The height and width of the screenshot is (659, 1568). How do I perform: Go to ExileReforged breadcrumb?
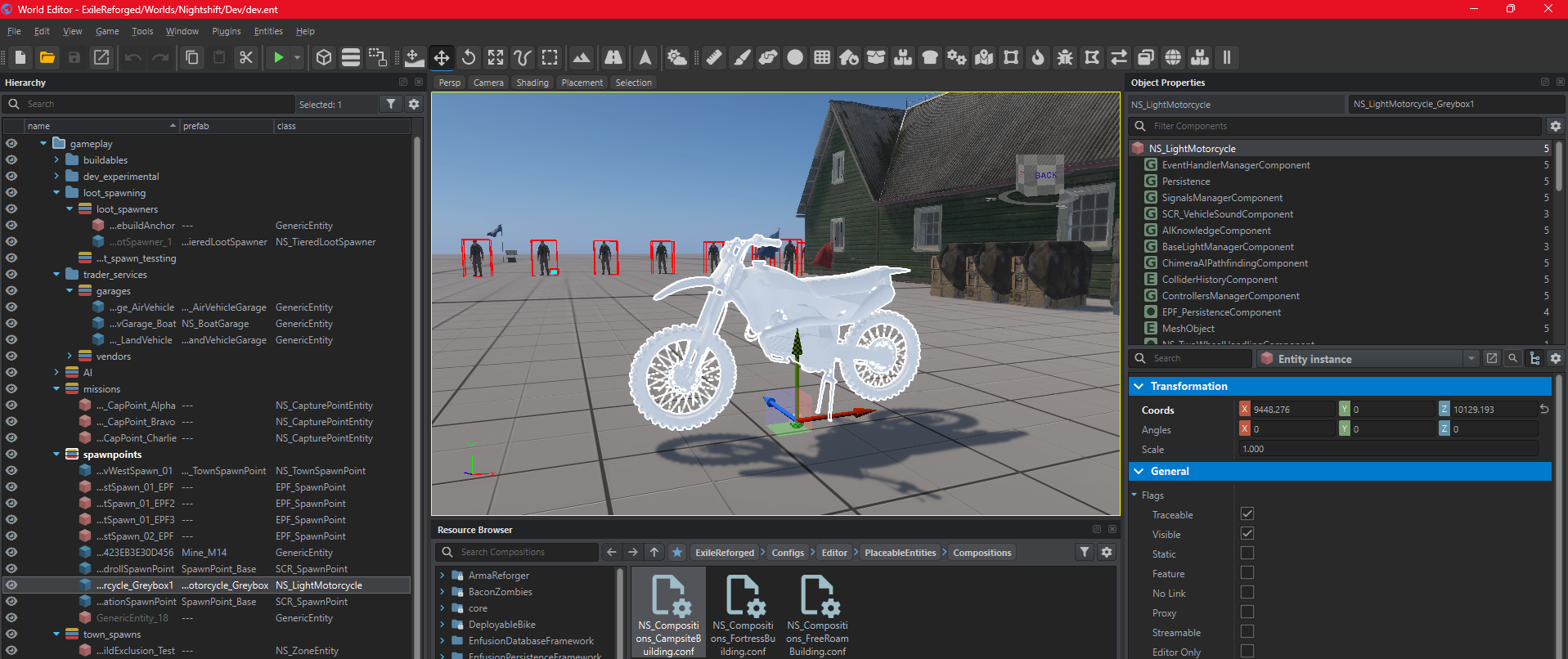pyautogui.click(x=725, y=553)
